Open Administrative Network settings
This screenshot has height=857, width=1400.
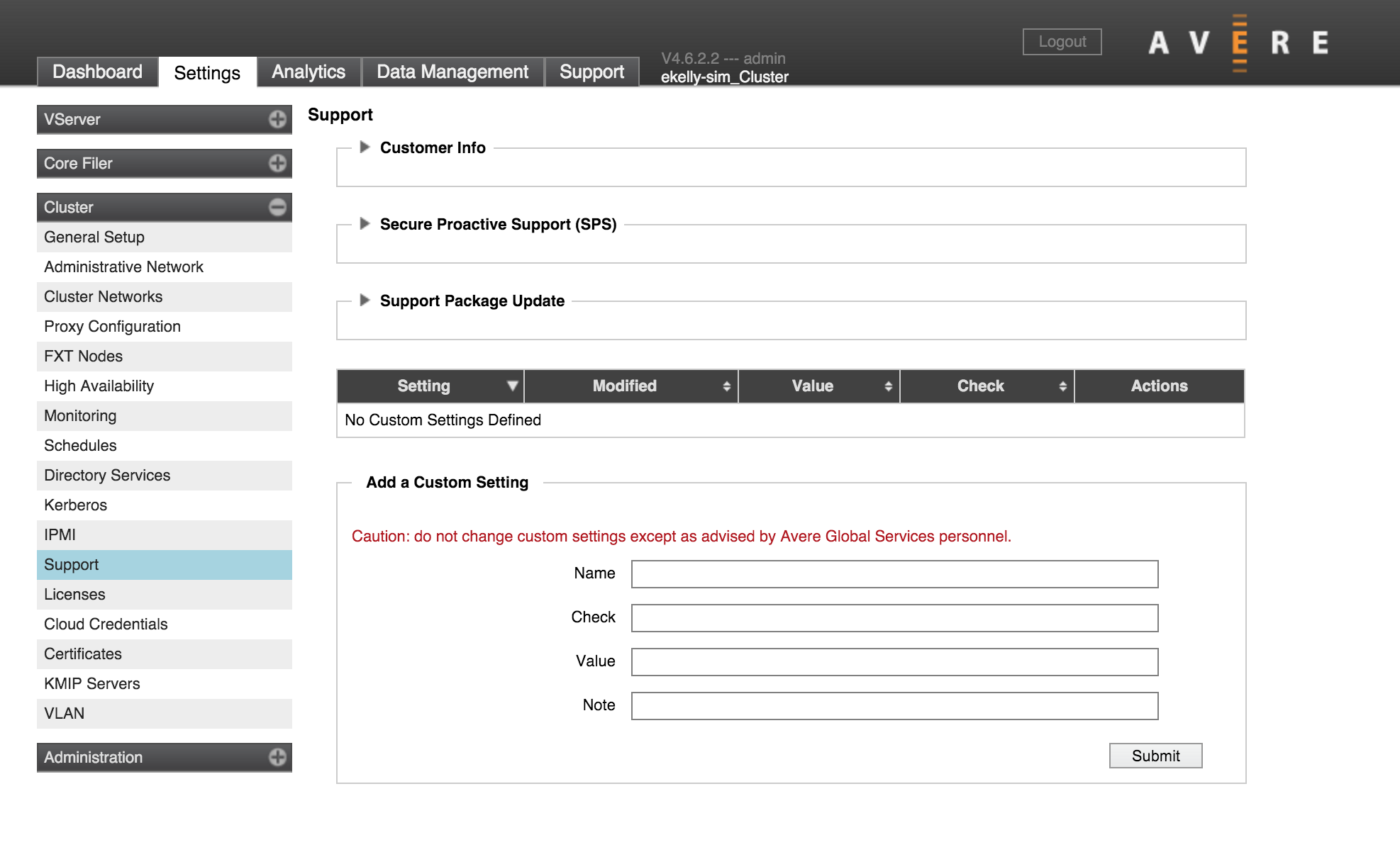tap(165, 267)
